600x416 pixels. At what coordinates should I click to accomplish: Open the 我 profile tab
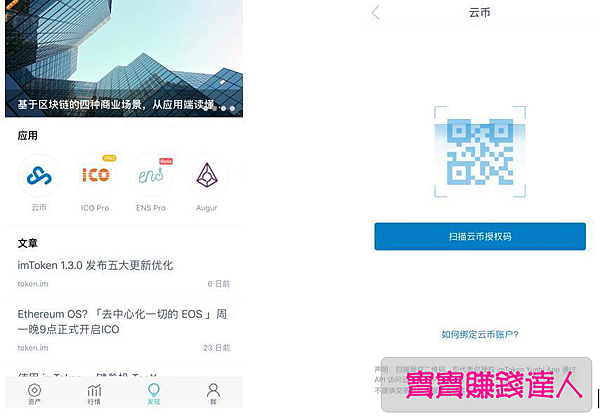click(x=213, y=394)
